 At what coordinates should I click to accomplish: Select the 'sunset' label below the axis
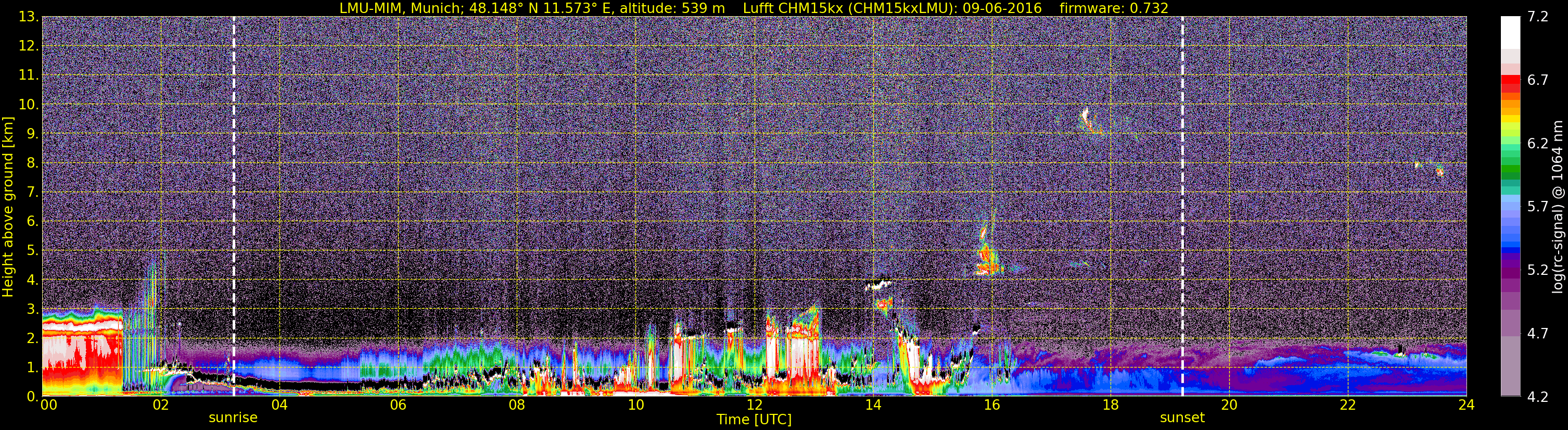point(1182,418)
